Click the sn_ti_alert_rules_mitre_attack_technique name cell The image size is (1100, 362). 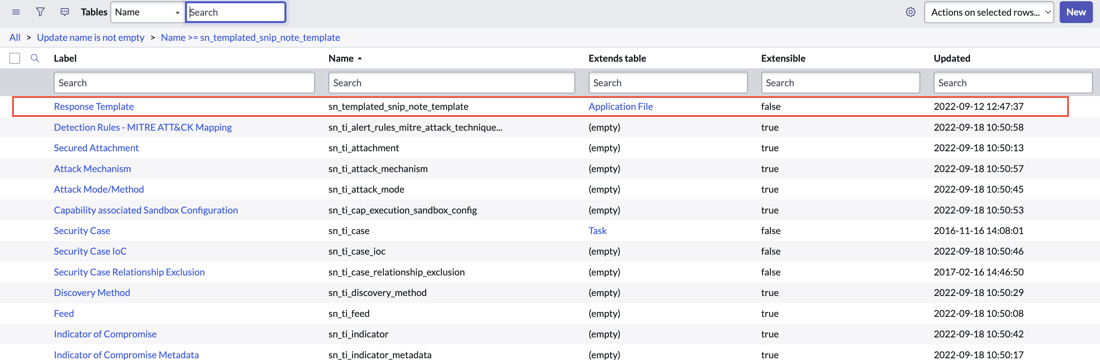415,128
